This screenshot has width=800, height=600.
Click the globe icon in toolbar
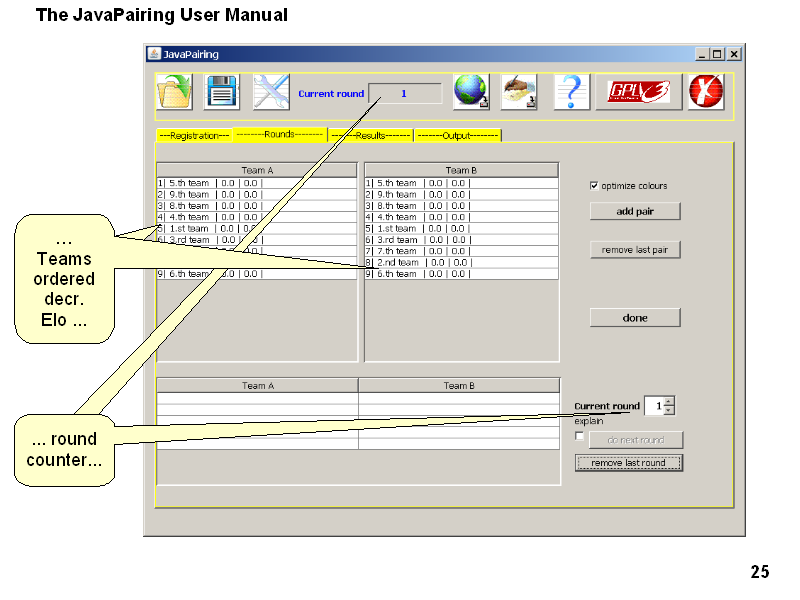(x=470, y=92)
